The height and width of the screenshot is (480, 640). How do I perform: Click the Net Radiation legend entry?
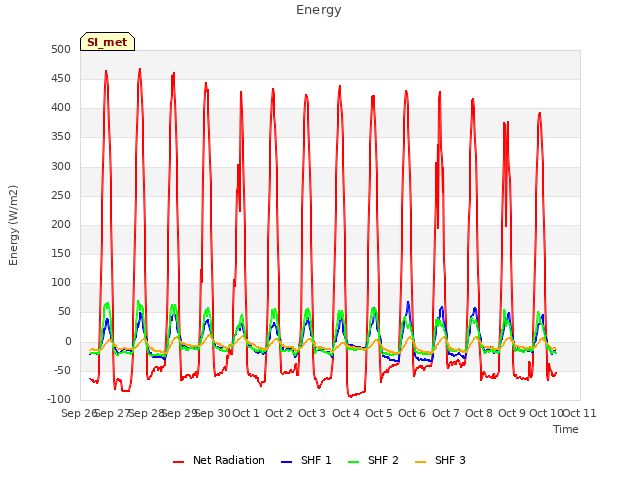219,460
